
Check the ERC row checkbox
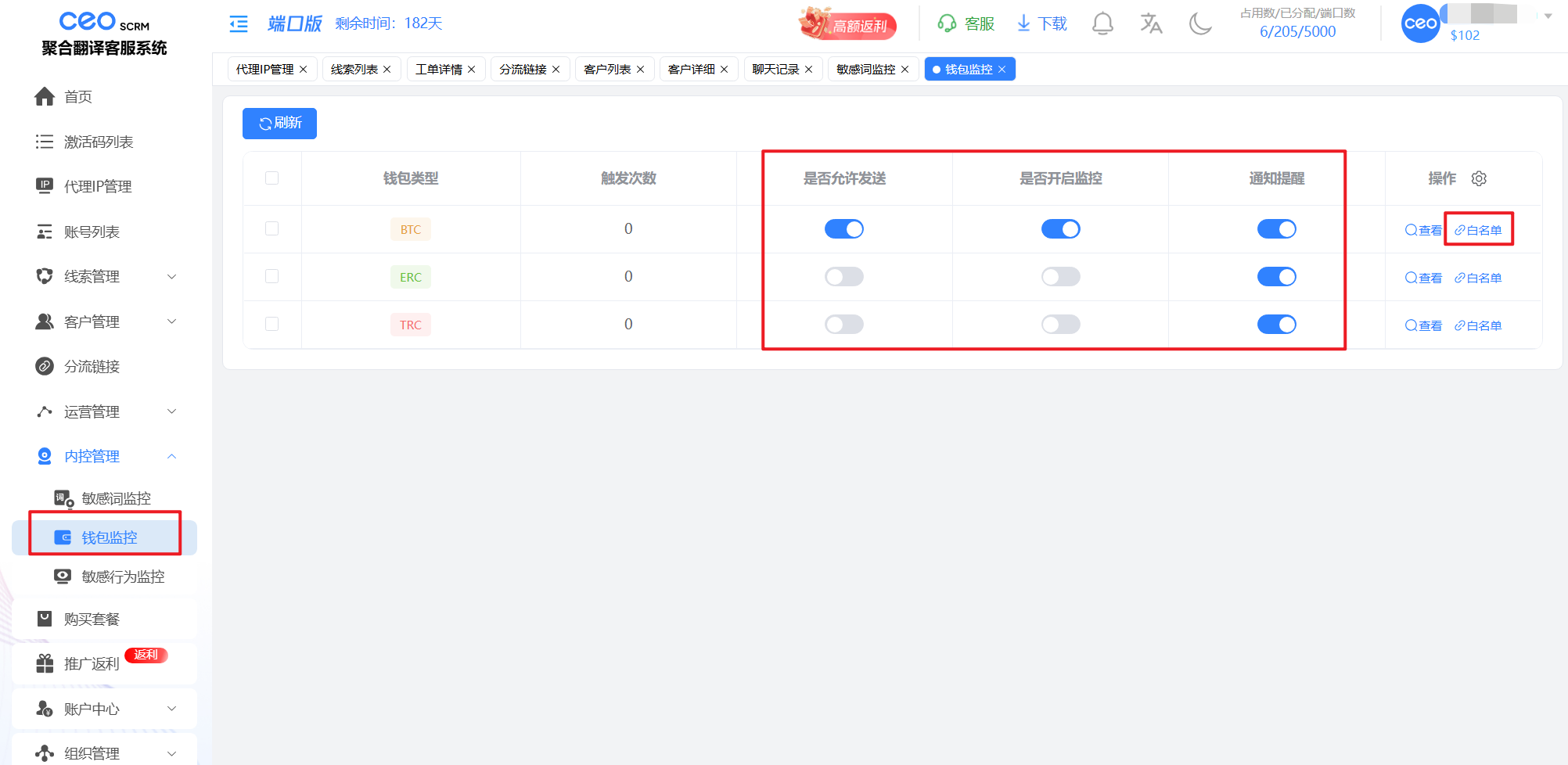click(x=272, y=276)
